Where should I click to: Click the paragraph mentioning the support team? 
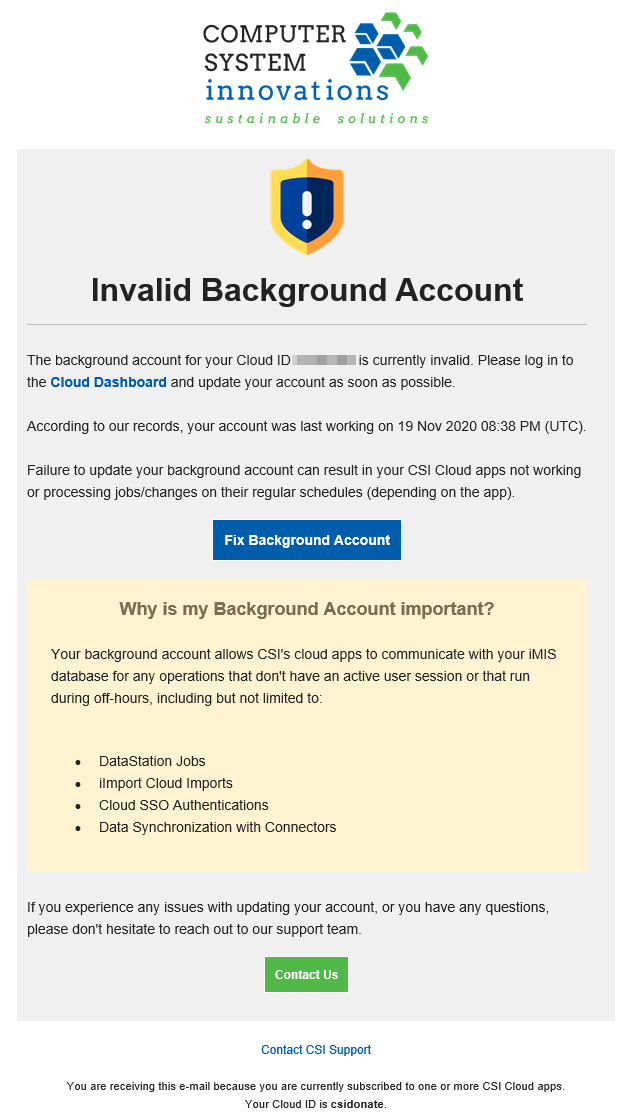tap(288, 918)
